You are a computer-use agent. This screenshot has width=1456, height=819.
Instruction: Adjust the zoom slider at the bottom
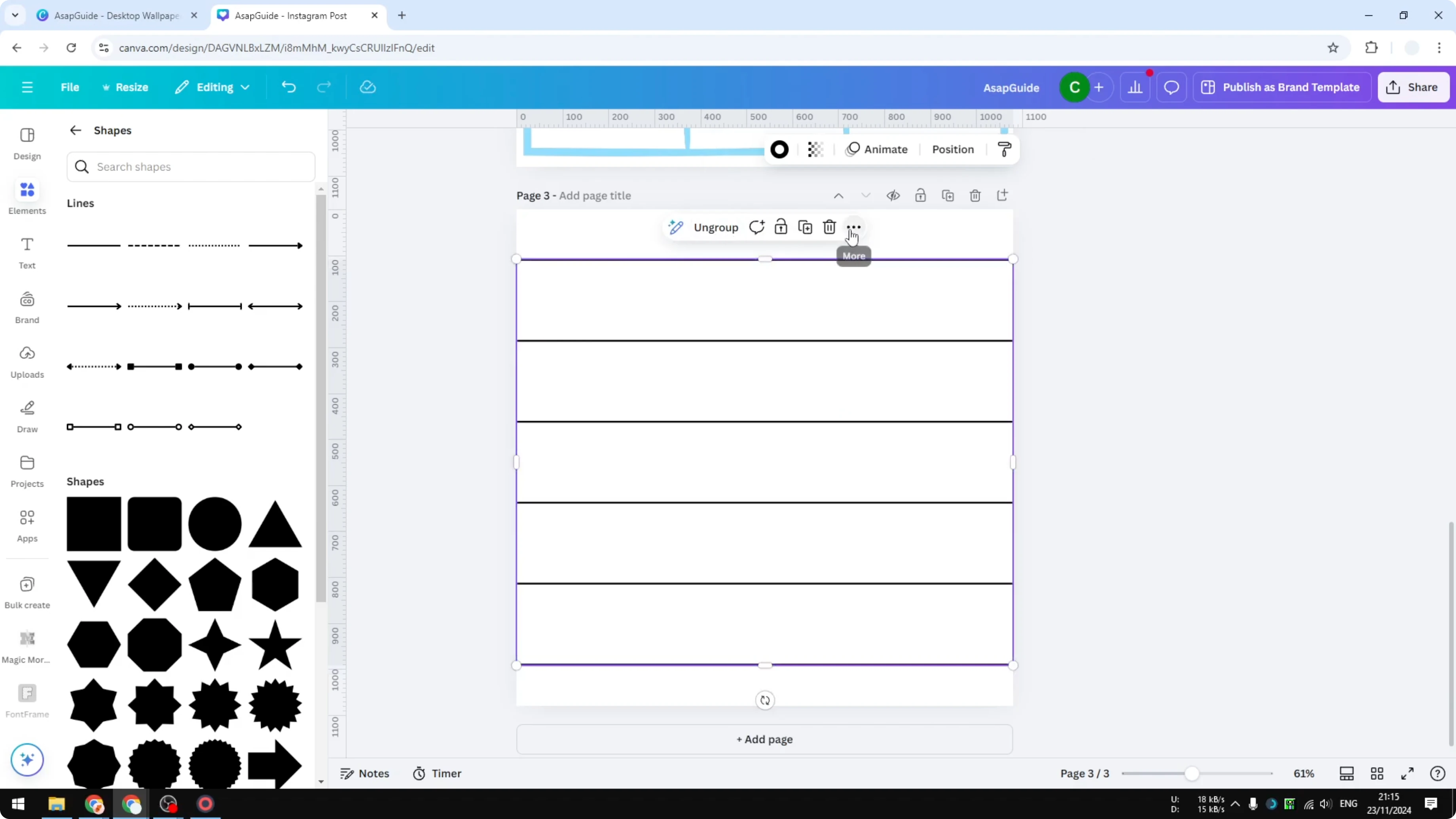click(1192, 773)
